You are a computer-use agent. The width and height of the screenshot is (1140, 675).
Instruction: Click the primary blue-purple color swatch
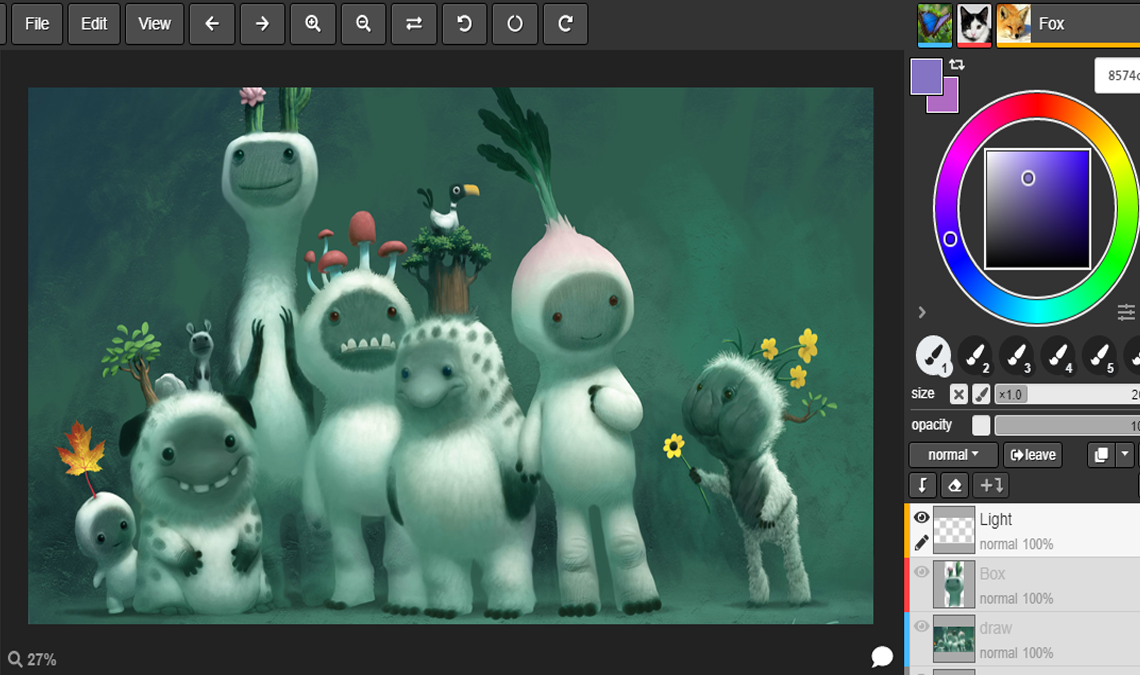coord(926,76)
